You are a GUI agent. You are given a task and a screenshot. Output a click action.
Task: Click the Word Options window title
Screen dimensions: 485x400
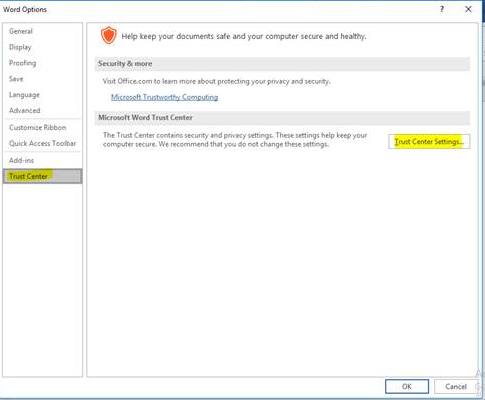tap(25, 9)
